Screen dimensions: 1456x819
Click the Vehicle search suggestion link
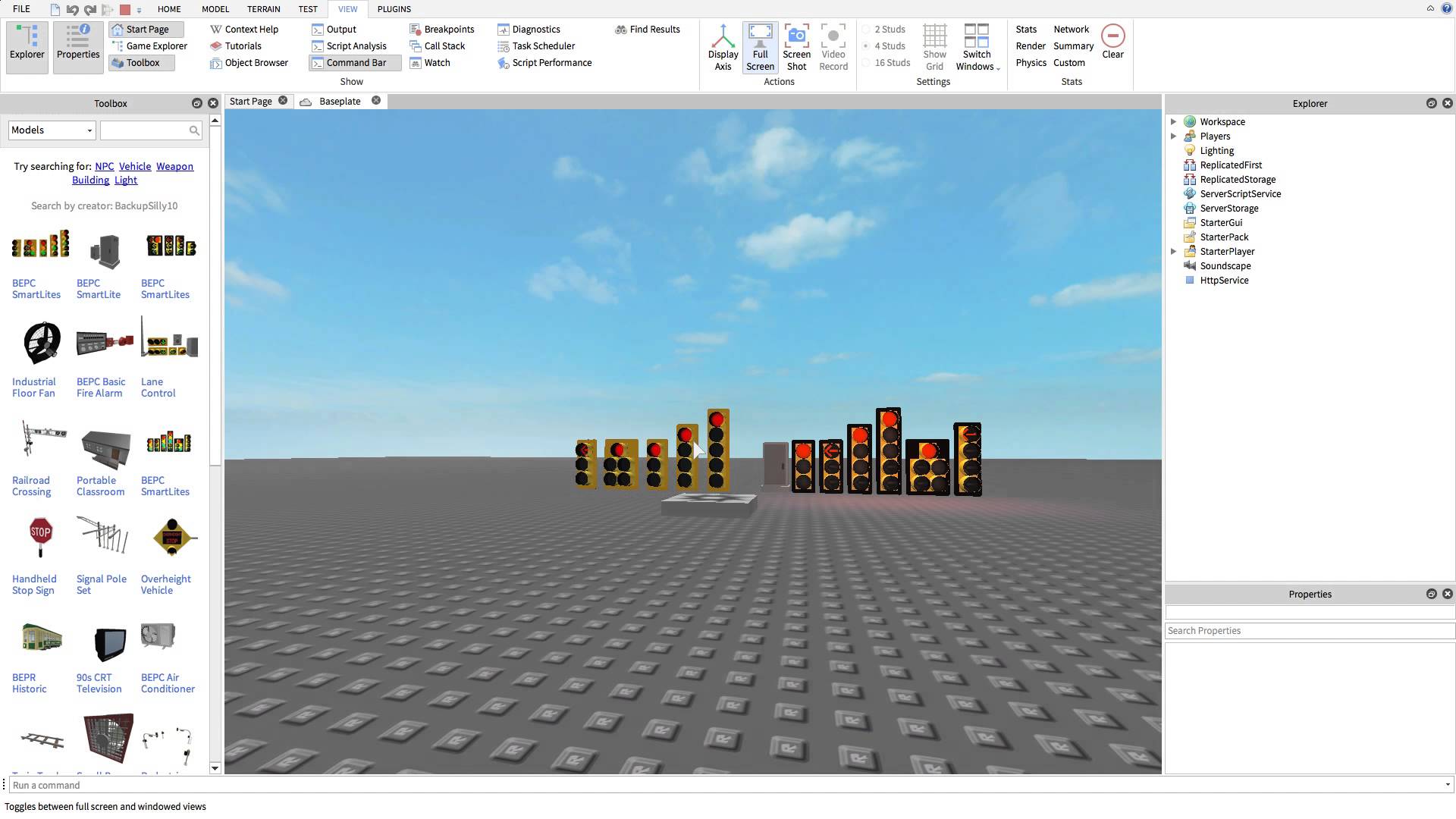tap(135, 167)
